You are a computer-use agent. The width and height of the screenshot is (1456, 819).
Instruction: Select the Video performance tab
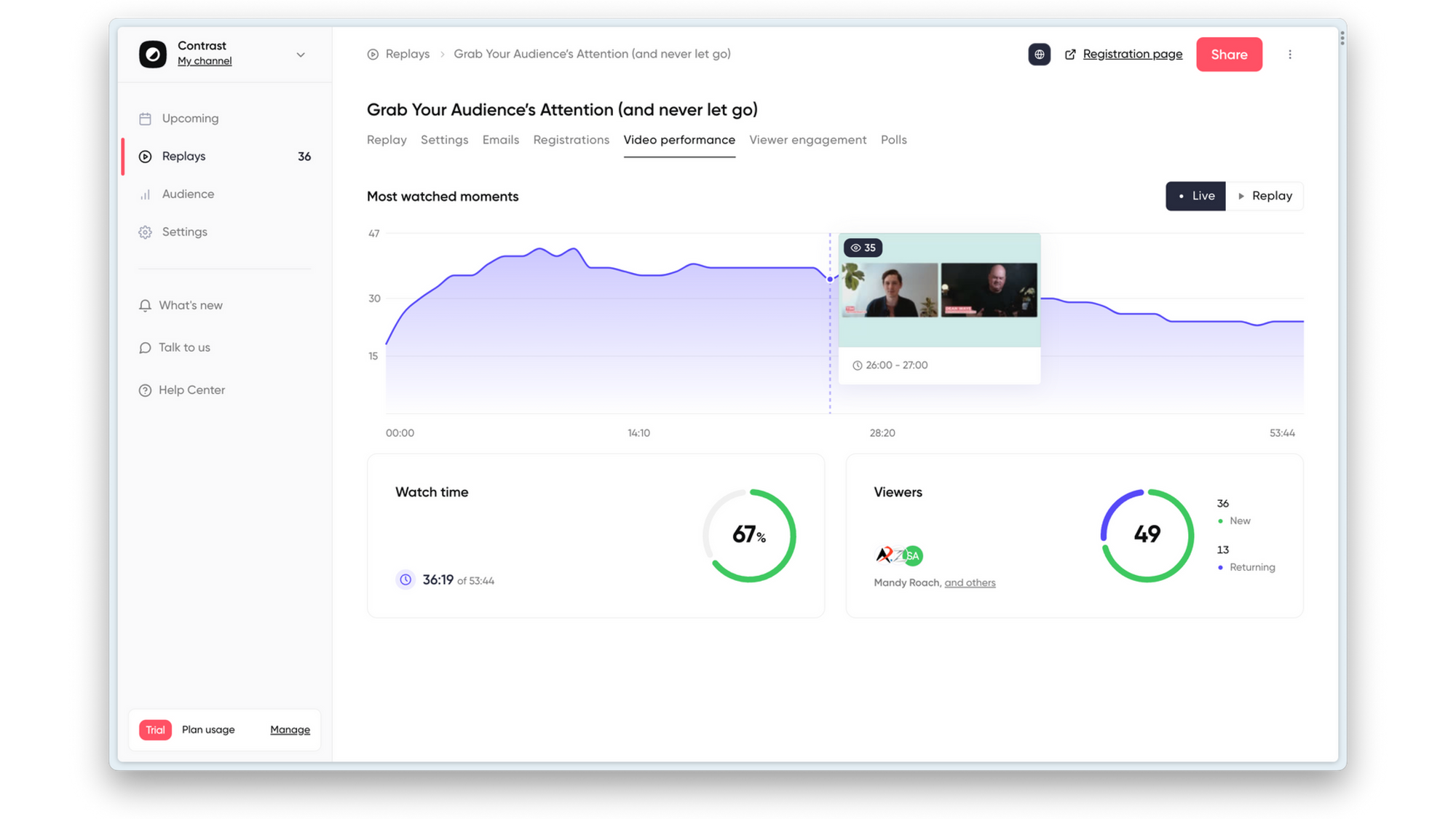(x=679, y=140)
